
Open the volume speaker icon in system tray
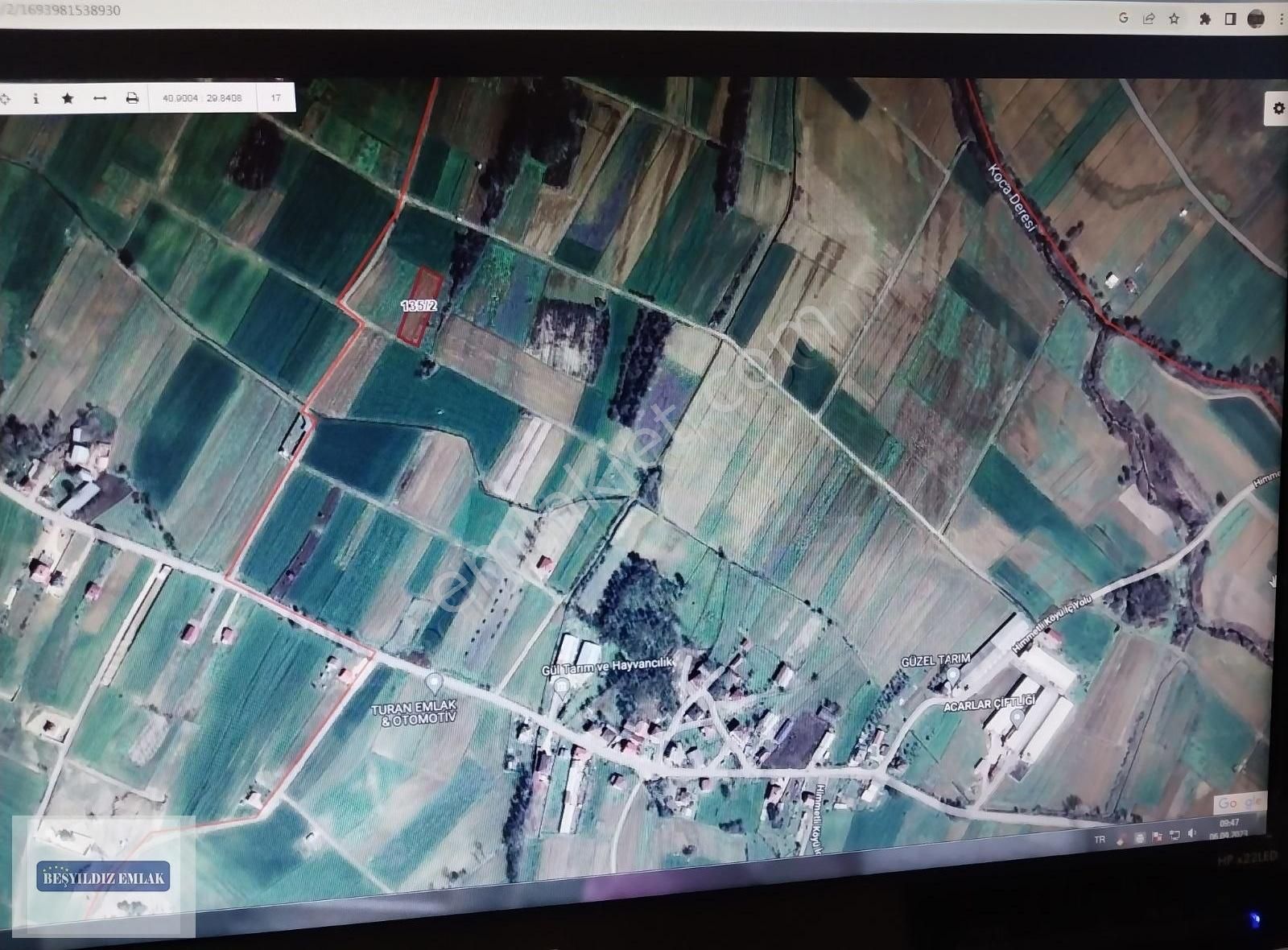1192,833
